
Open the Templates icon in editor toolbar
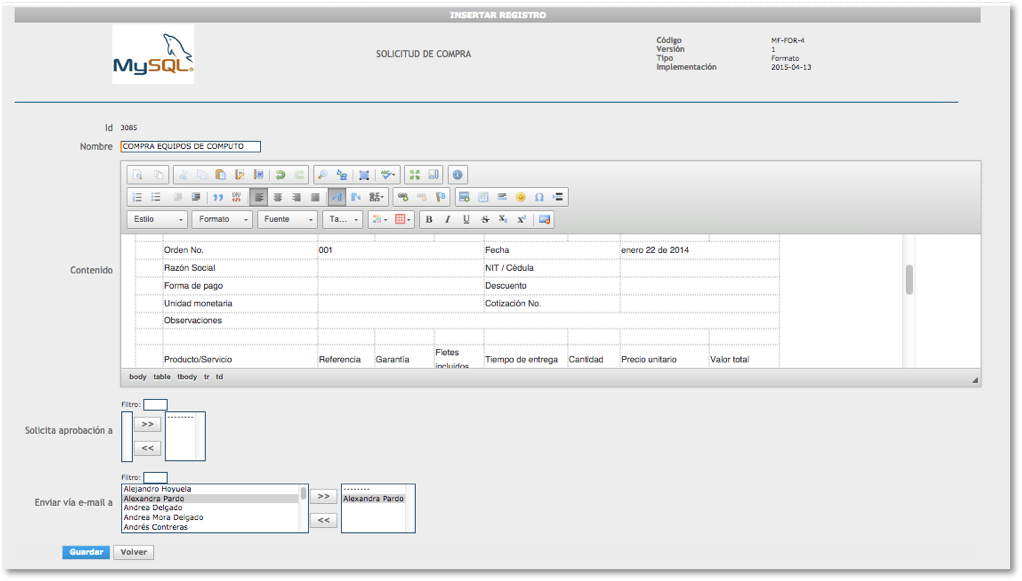[x=158, y=175]
